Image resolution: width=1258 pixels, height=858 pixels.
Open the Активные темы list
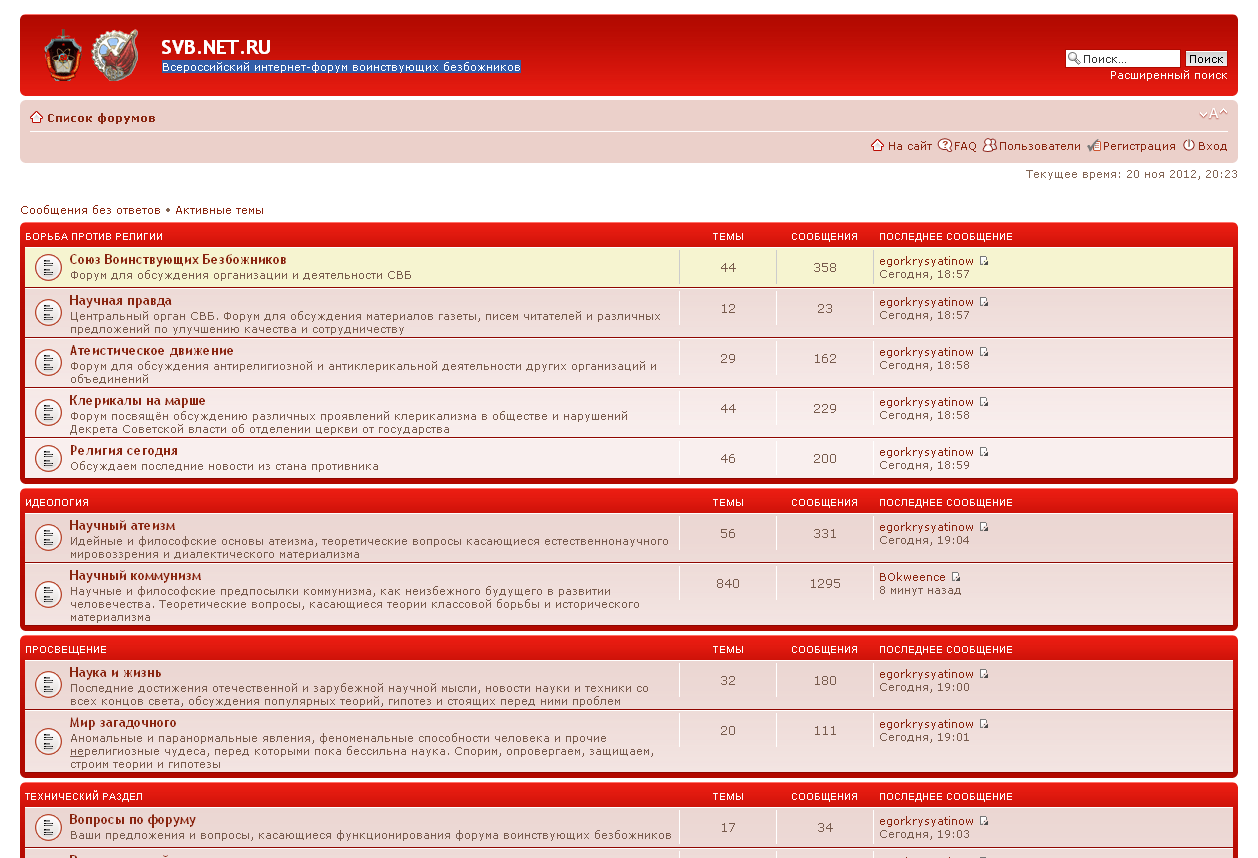pos(219,210)
